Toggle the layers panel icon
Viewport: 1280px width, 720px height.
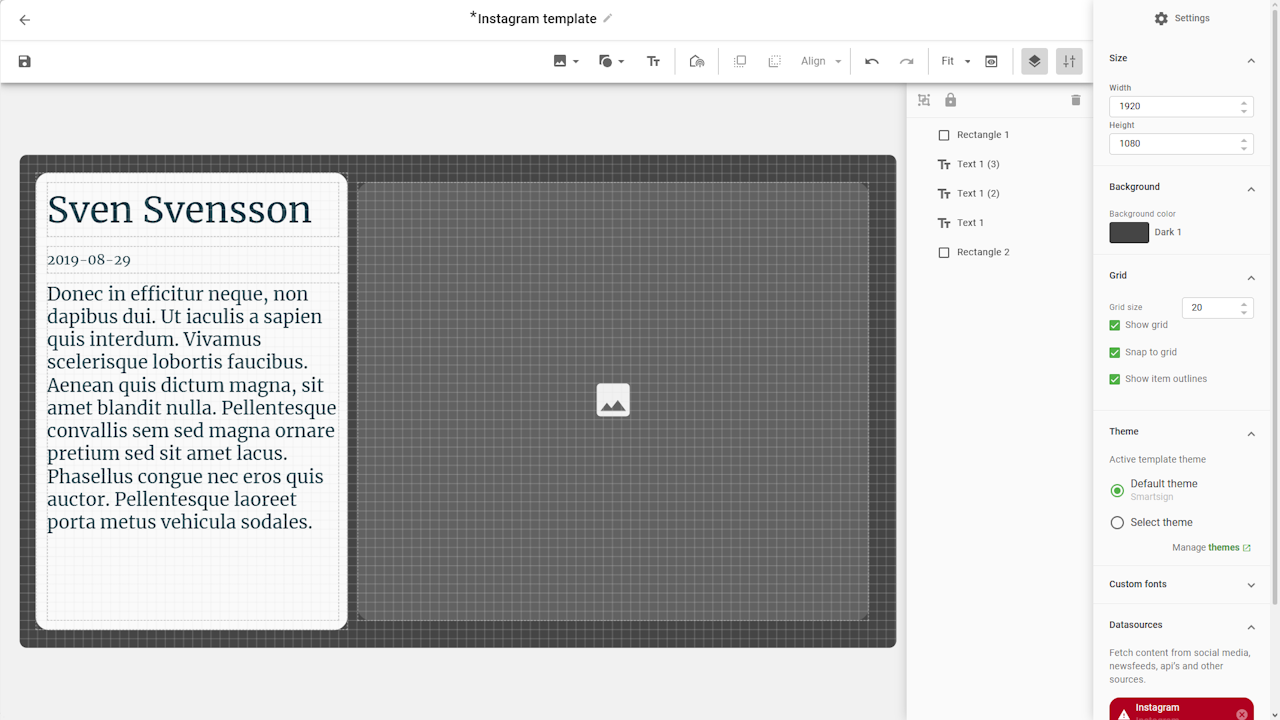tap(1034, 62)
